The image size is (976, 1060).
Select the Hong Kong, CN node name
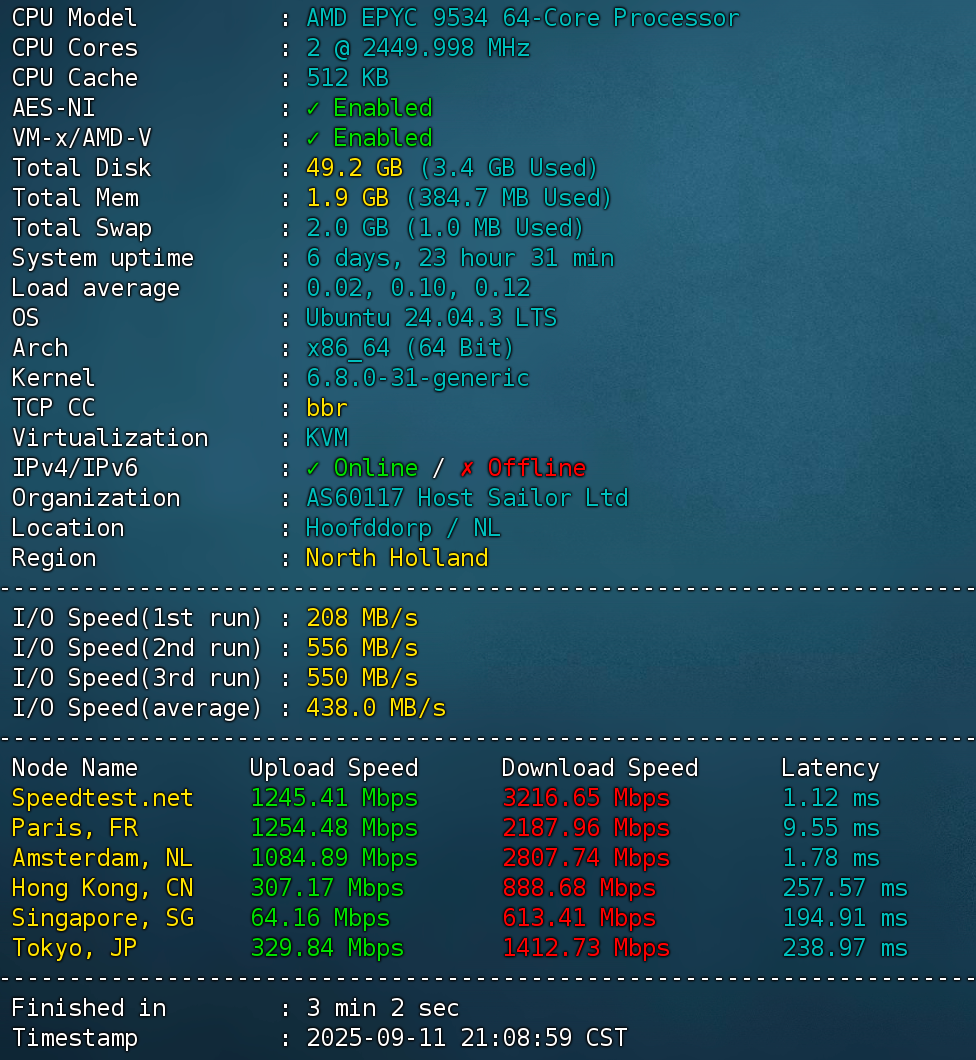[103, 888]
